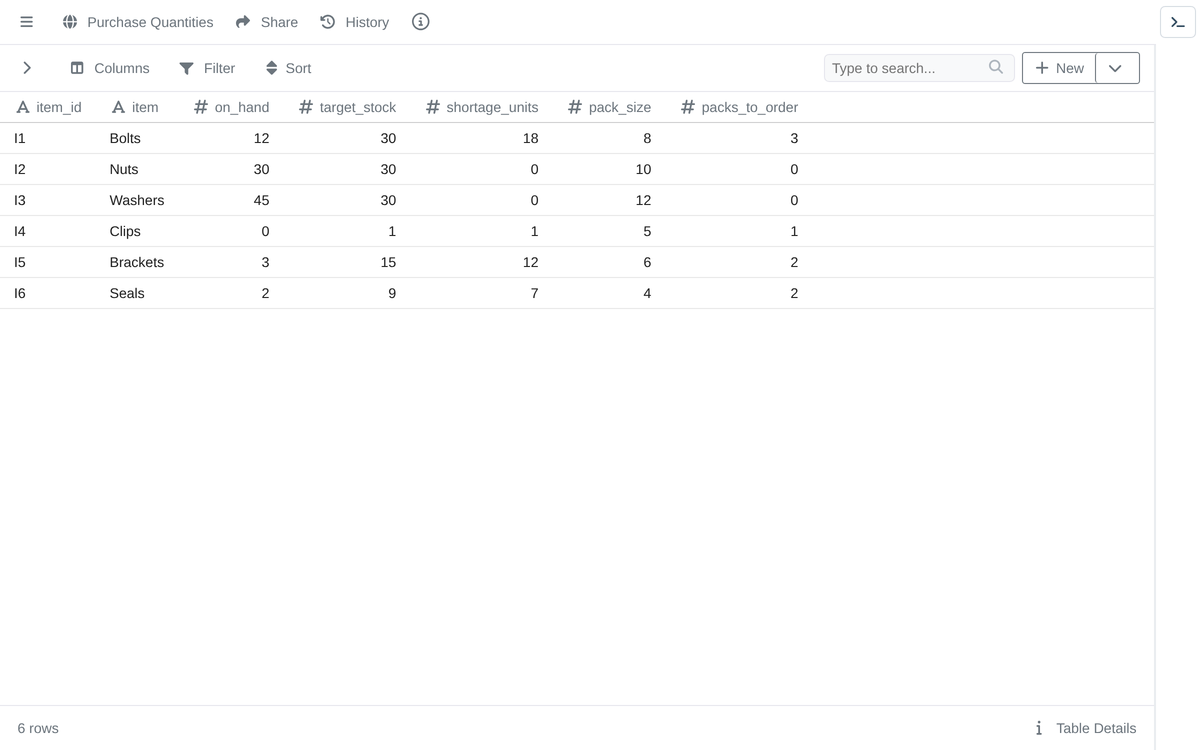Click the Share arrow icon

(x=243, y=22)
